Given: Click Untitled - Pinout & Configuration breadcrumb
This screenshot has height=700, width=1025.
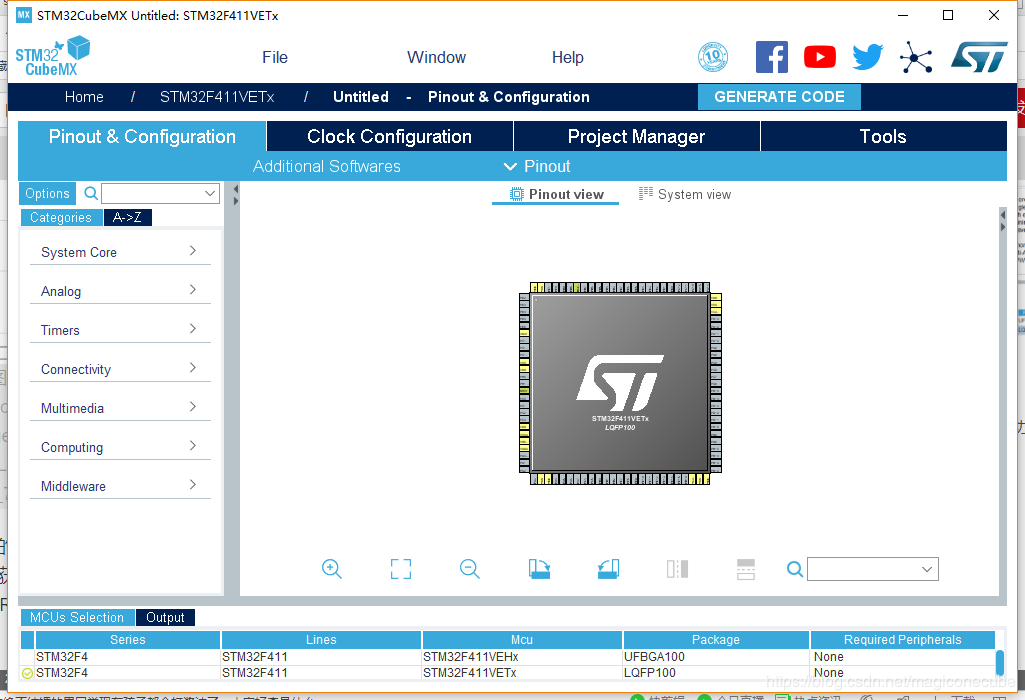Looking at the screenshot, I should point(461,97).
